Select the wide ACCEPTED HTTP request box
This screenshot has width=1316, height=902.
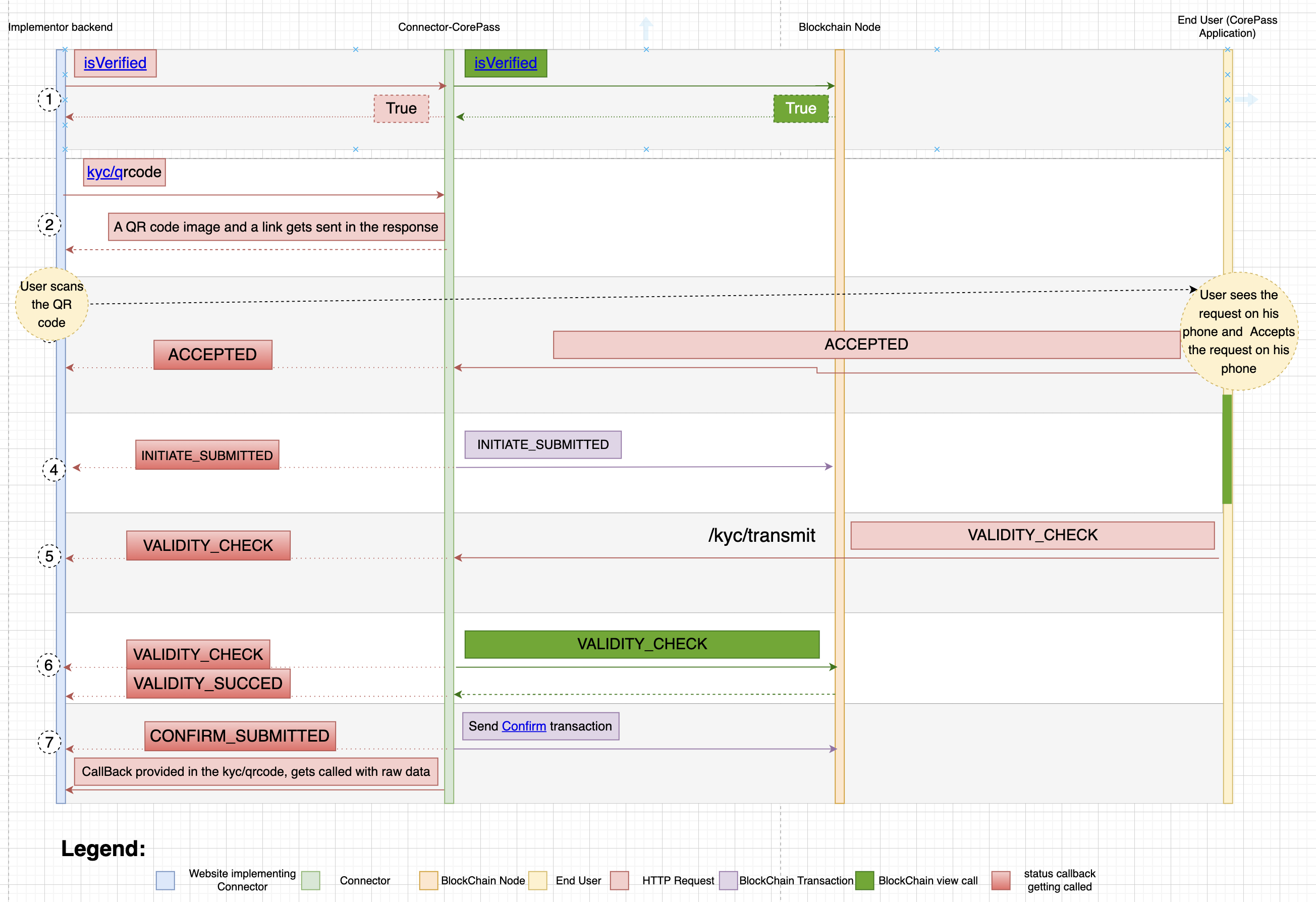point(866,344)
